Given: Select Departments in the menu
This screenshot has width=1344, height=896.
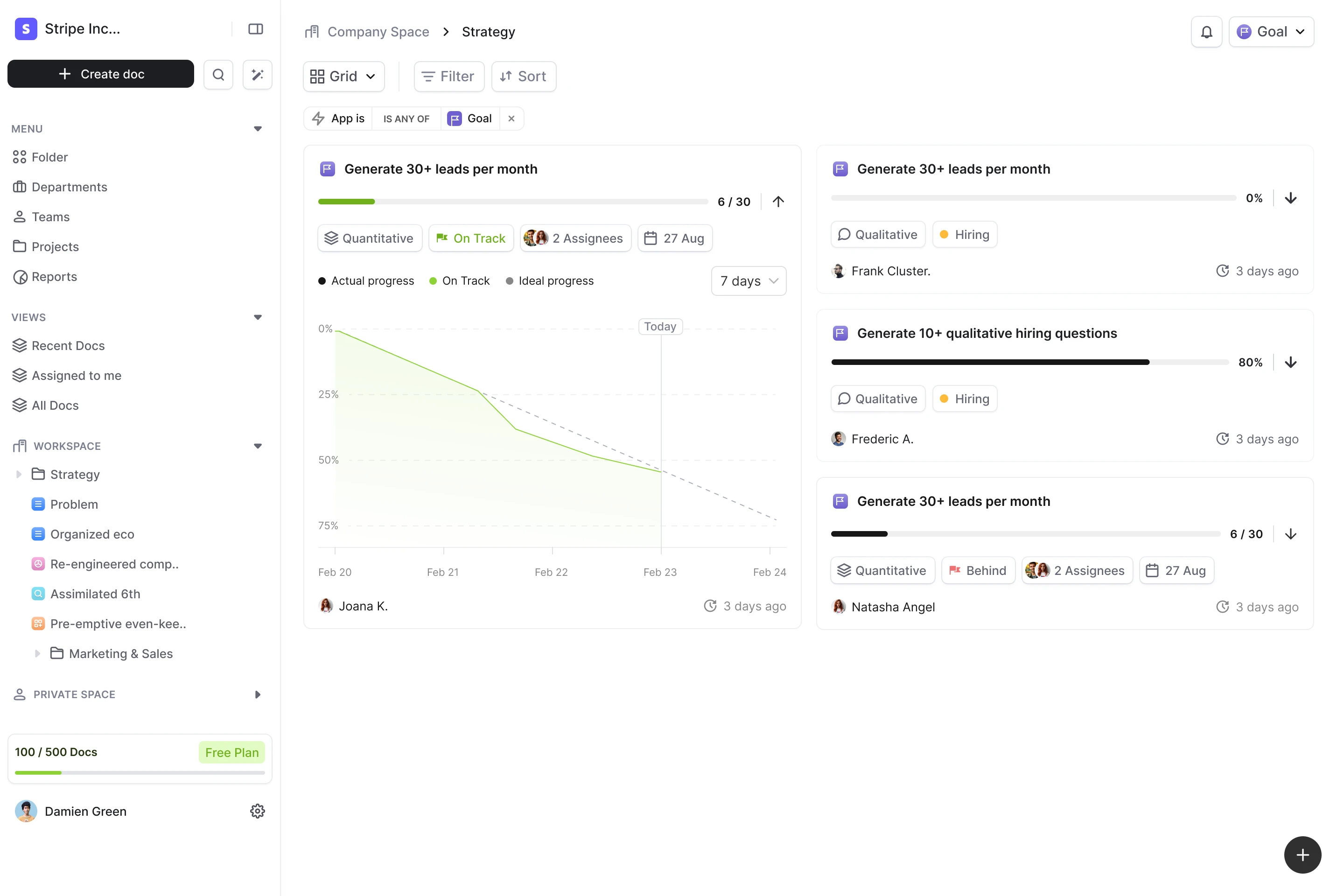Looking at the screenshot, I should (69, 187).
